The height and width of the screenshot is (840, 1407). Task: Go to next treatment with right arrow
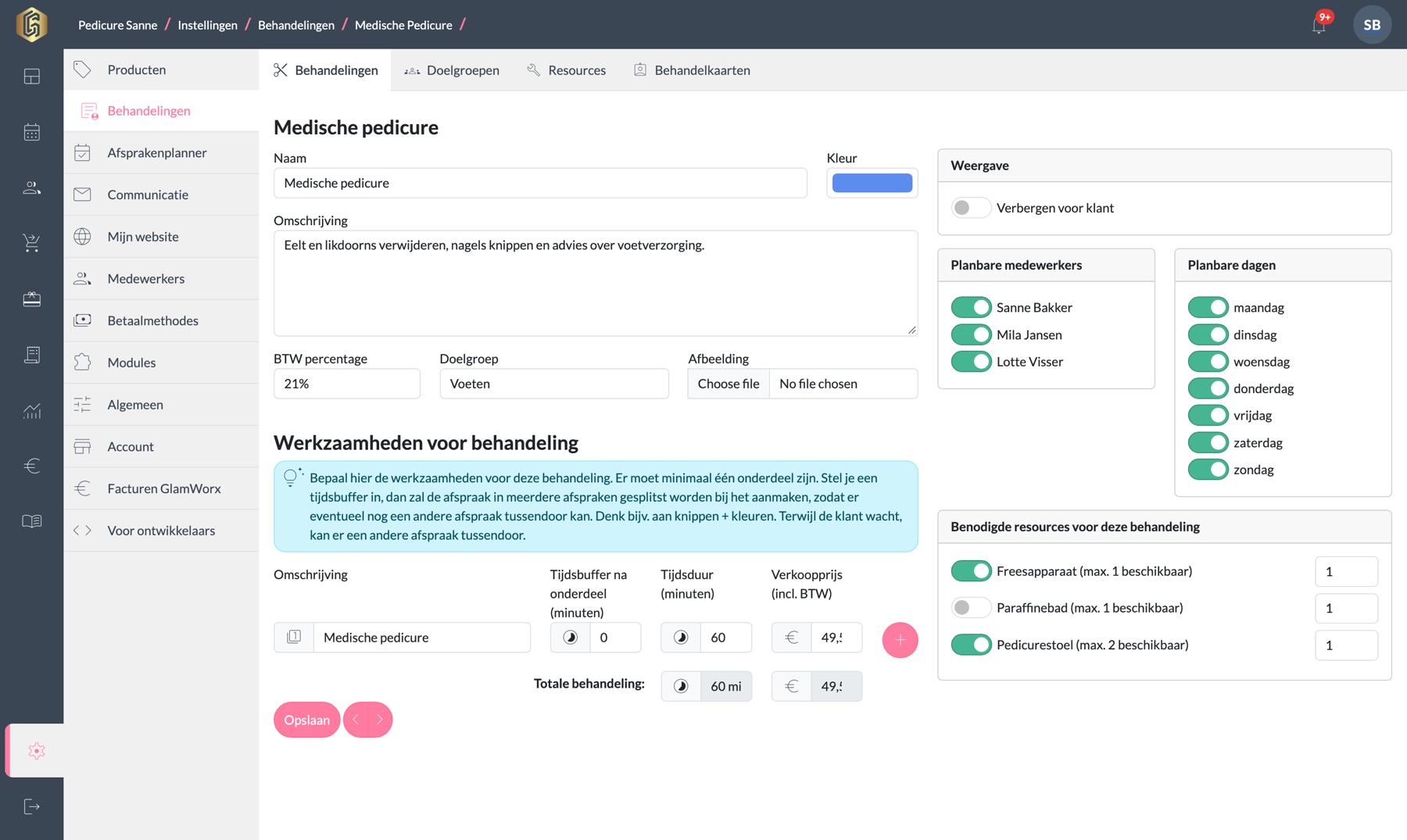point(380,720)
